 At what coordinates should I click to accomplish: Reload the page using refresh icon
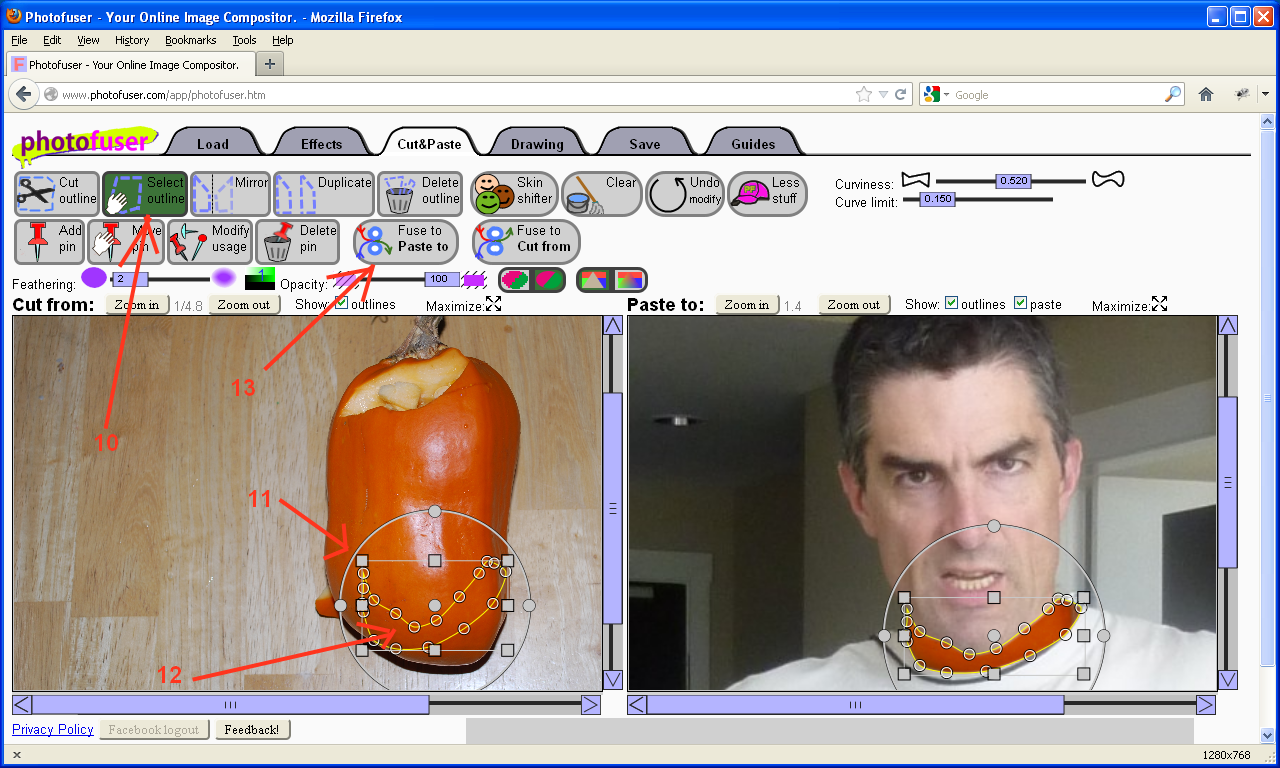tap(901, 94)
